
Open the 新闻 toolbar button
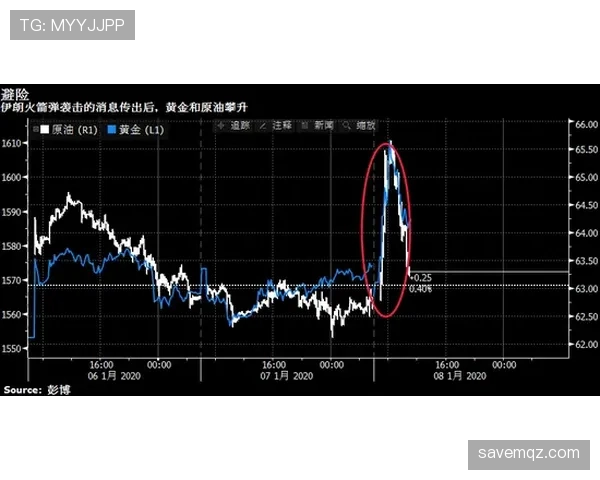pos(317,126)
